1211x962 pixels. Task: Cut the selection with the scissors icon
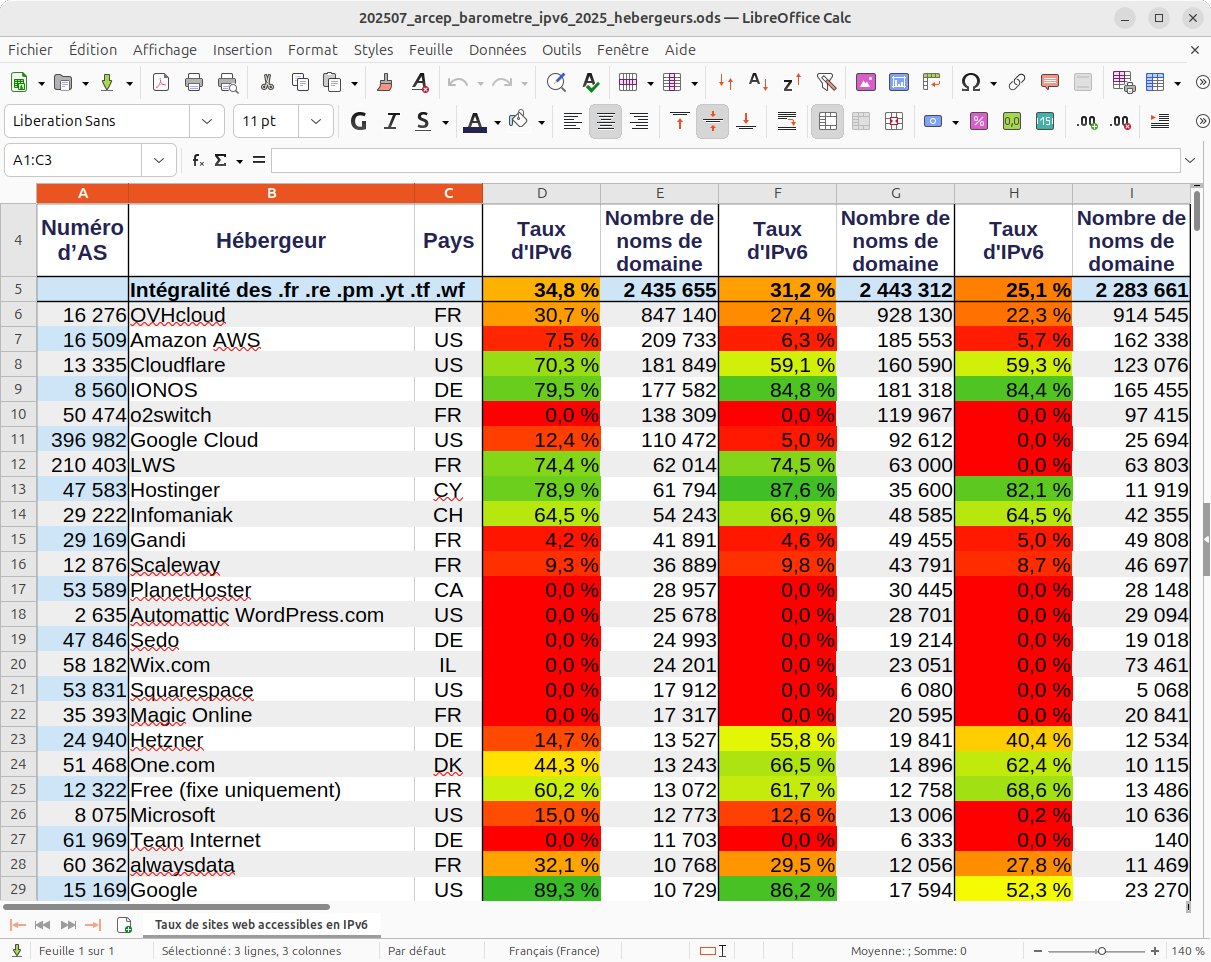coord(267,83)
